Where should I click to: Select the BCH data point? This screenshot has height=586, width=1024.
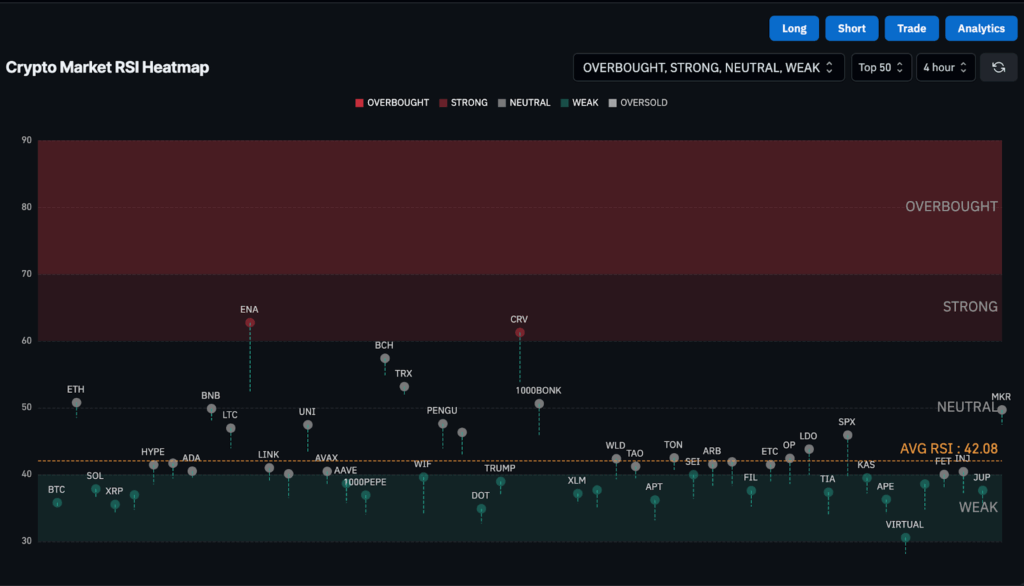tap(385, 359)
